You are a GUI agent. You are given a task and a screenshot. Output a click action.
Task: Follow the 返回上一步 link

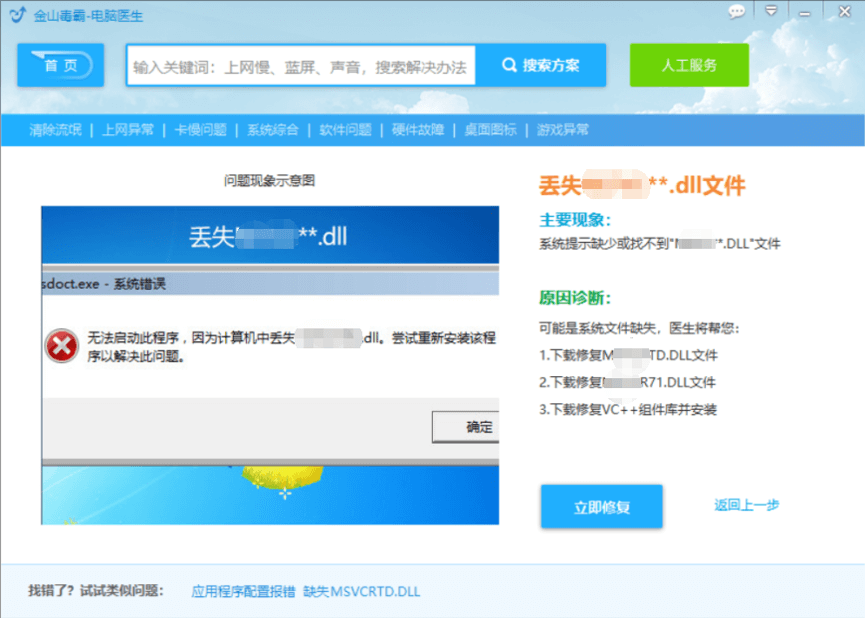pos(746,506)
